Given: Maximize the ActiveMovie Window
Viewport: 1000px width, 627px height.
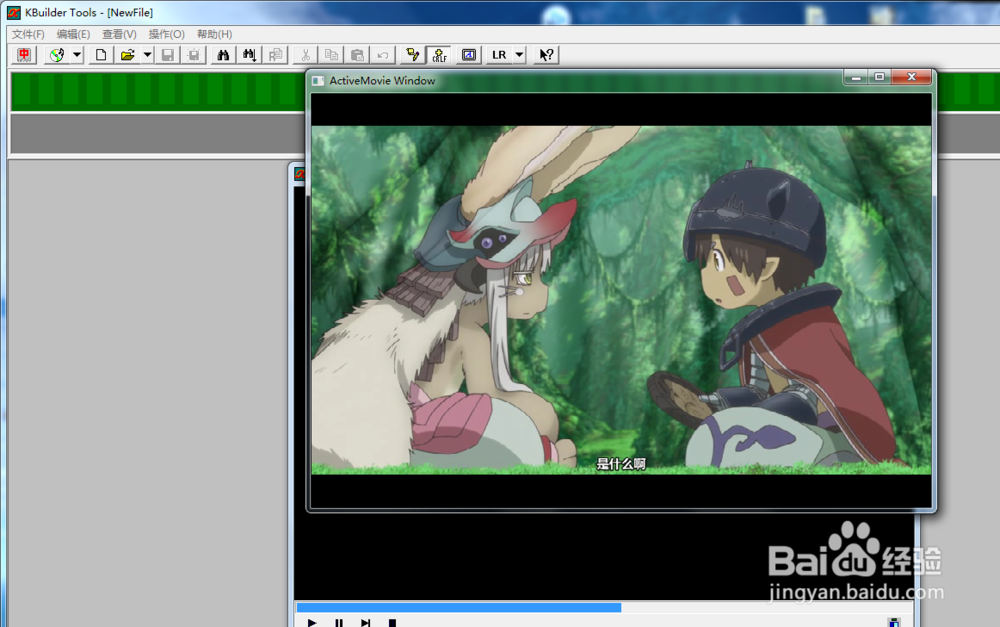Looking at the screenshot, I should click(879, 77).
